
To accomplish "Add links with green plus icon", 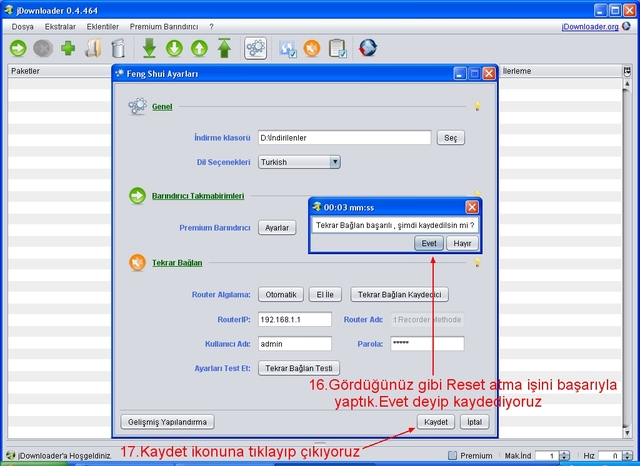I will [x=68, y=48].
